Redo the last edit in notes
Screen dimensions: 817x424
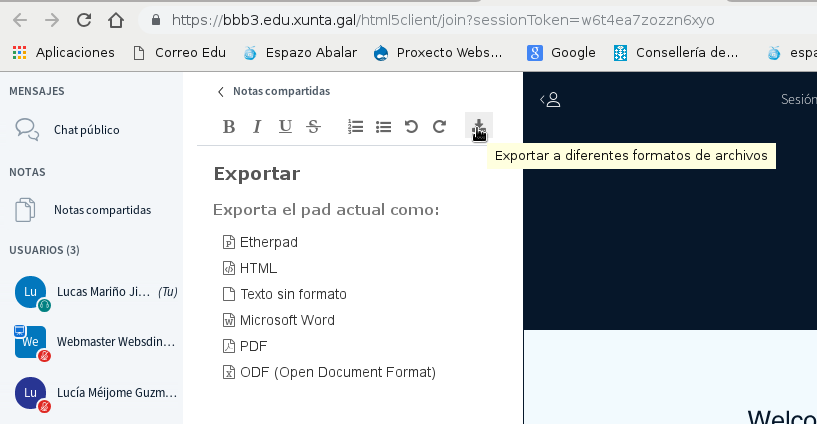pos(439,127)
